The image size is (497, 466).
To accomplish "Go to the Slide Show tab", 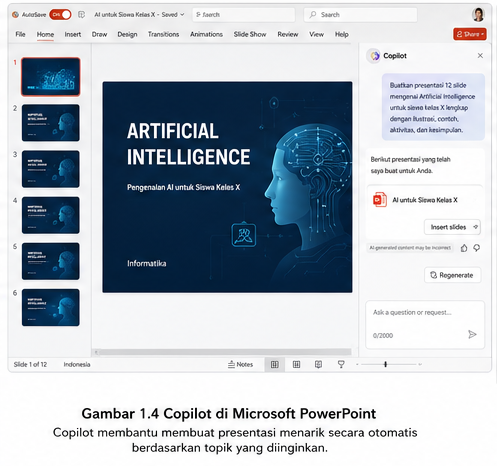I will pos(250,34).
